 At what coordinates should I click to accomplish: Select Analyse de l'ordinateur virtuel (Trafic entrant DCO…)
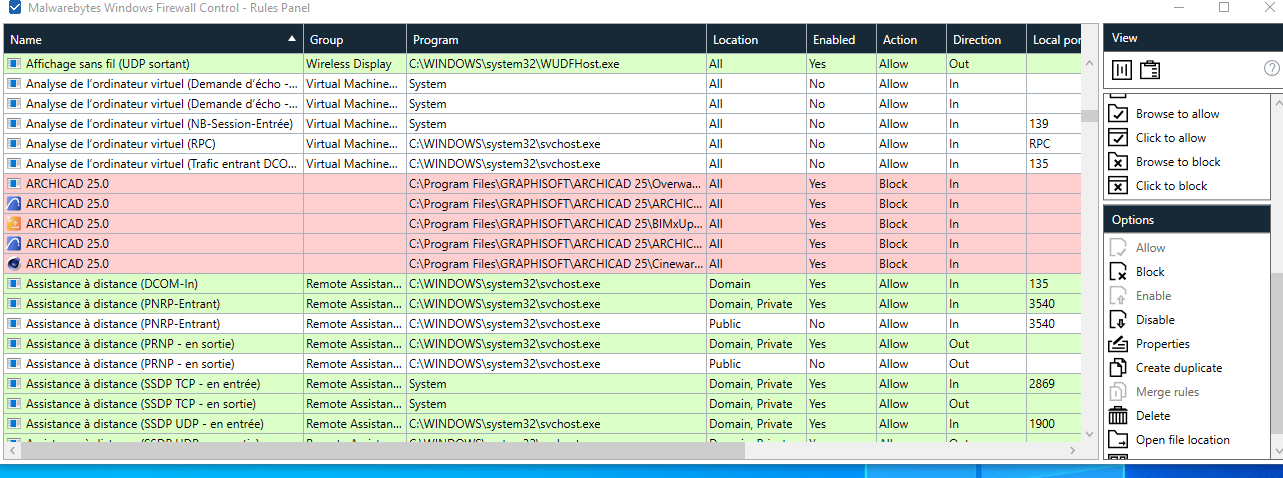point(161,164)
